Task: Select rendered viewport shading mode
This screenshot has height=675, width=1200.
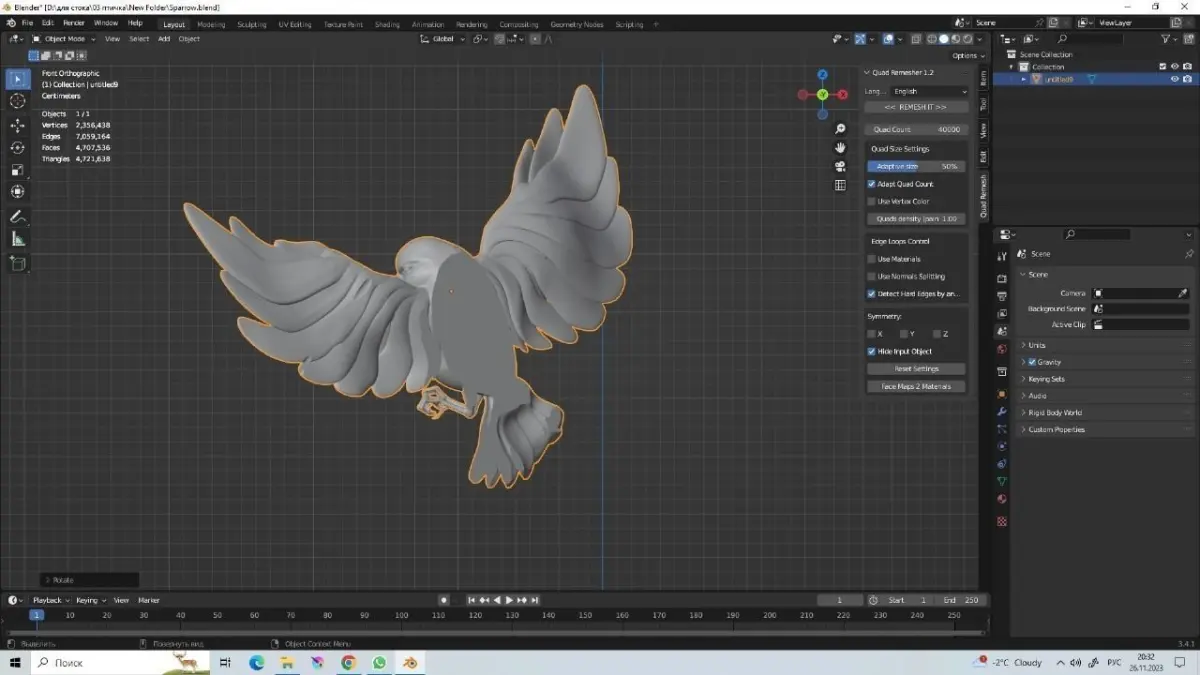Action: coord(967,39)
